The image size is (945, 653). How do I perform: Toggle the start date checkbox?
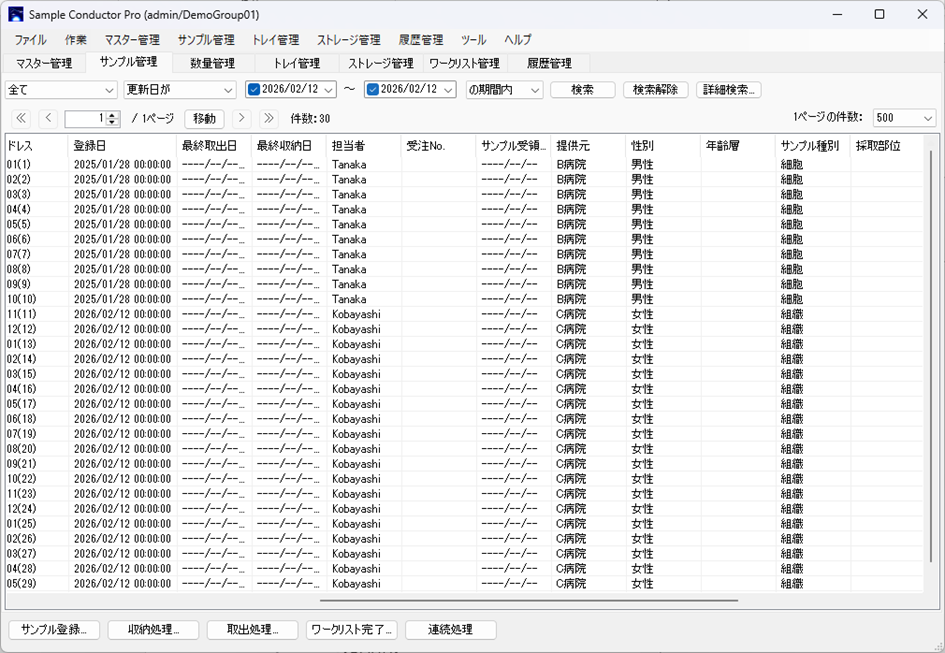click(254, 90)
